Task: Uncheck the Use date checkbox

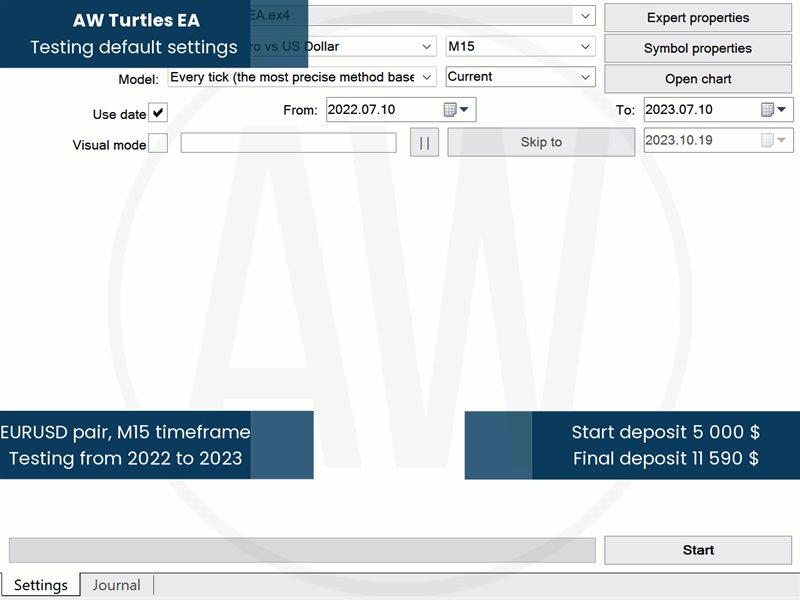Action: click(x=158, y=113)
